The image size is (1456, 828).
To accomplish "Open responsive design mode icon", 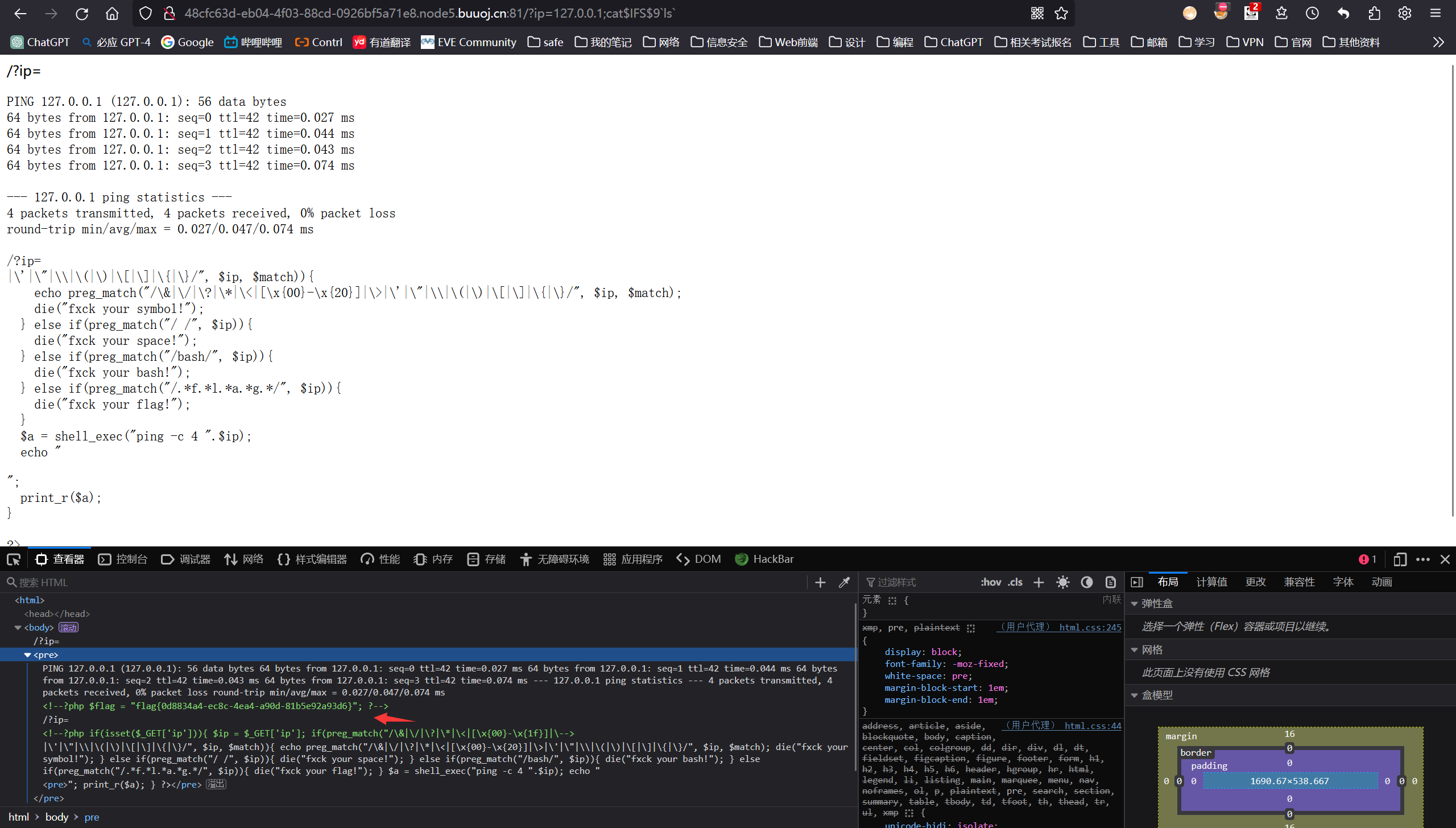I will point(1400,559).
